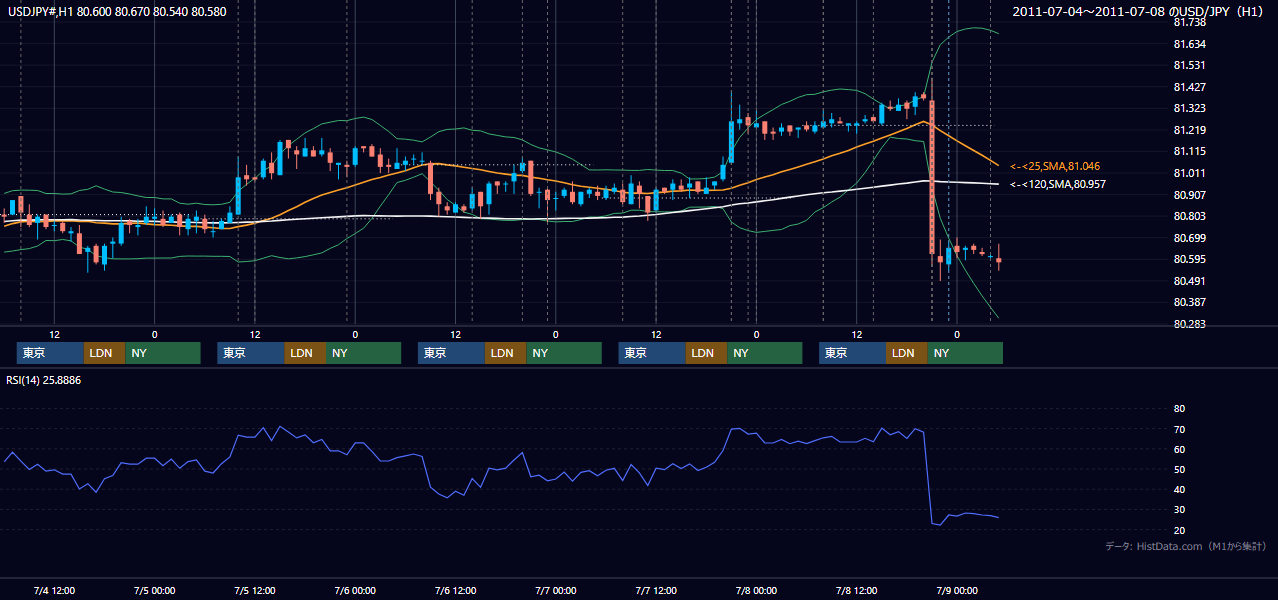Screen dimensions: 1278x600
Task: Choose the NY session box for 7/7
Action: [765, 353]
